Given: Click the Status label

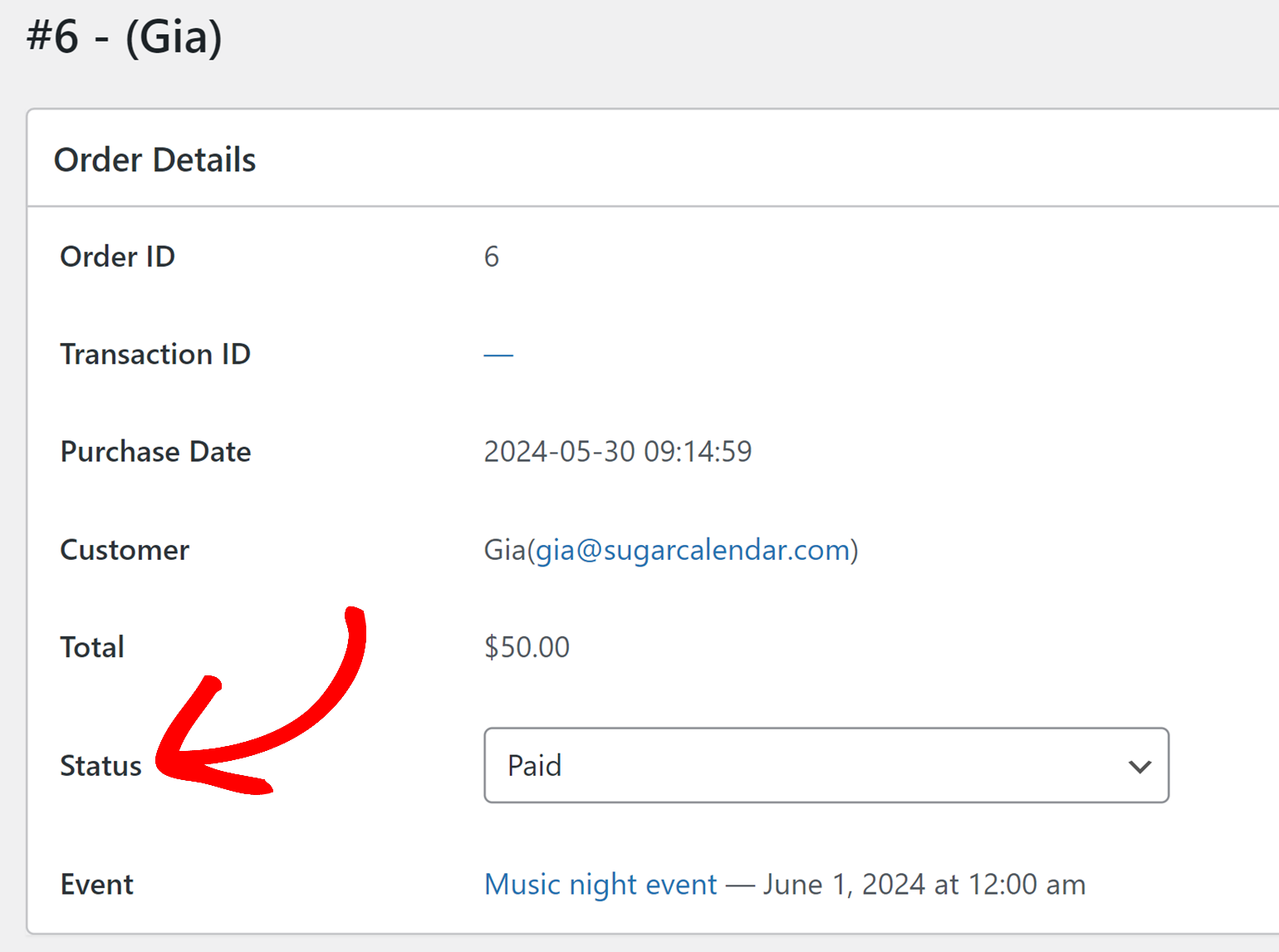Looking at the screenshot, I should [x=101, y=765].
